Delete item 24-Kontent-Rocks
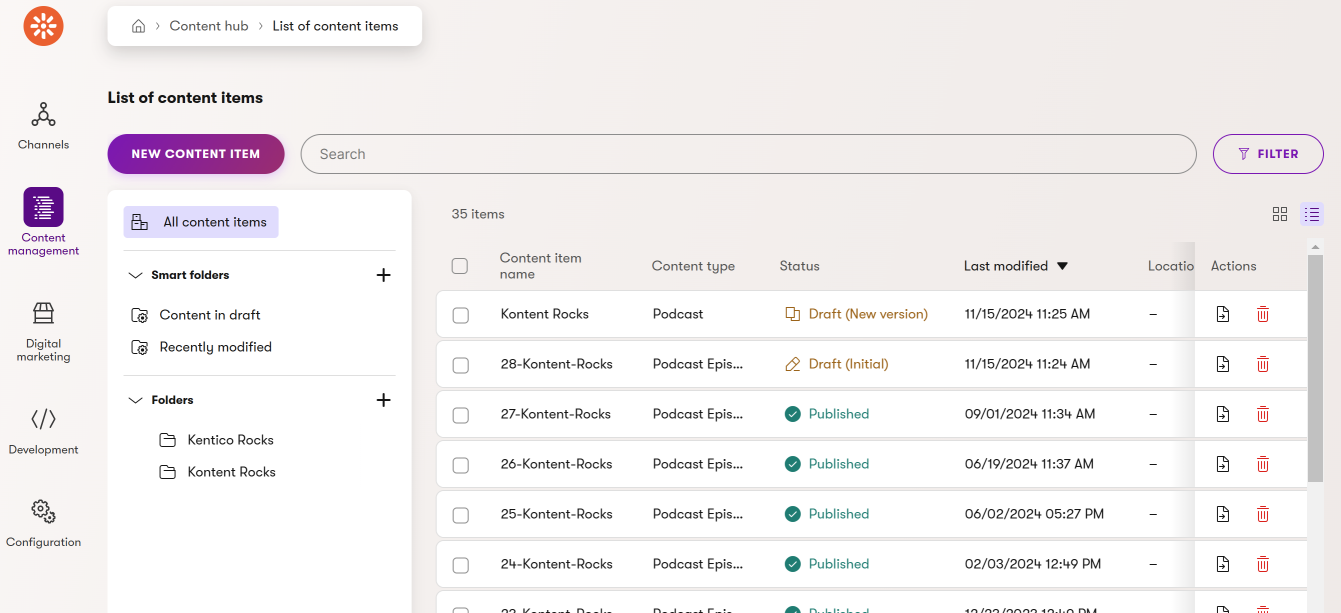 click(x=1263, y=564)
